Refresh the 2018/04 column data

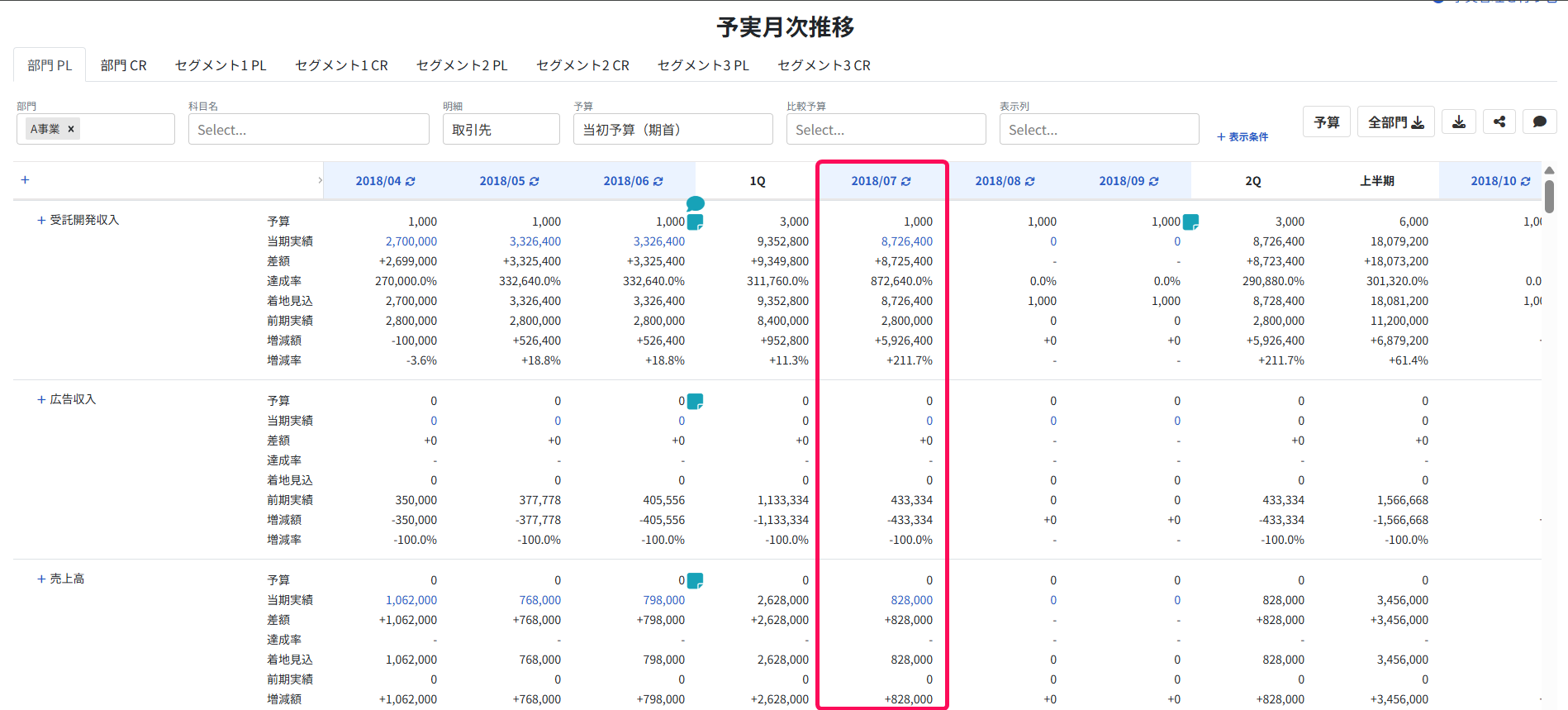[x=411, y=181]
